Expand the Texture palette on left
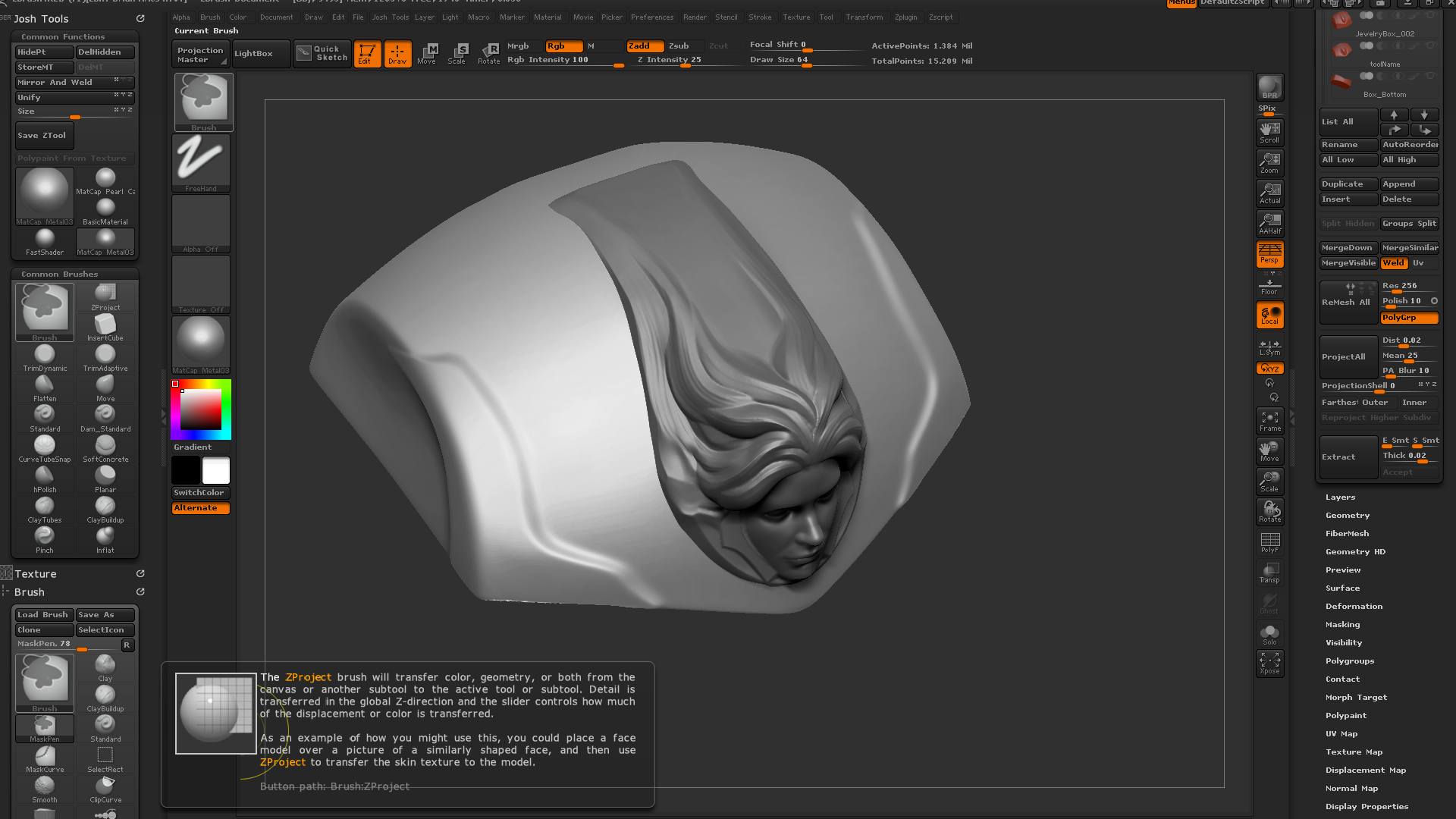Screen dimensions: 1456x819 pyautogui.click(x=36, y=574)
